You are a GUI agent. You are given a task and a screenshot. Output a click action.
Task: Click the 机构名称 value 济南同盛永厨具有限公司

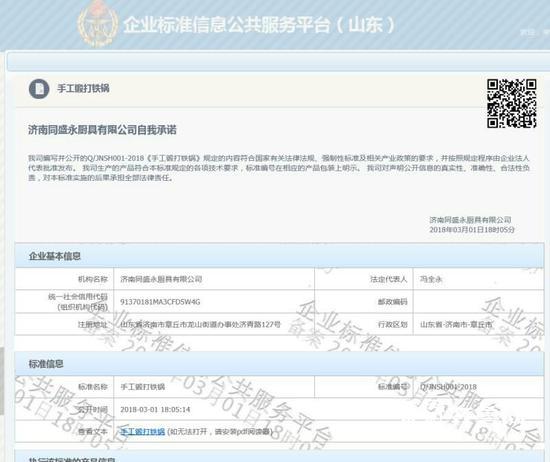click(x=161, y=279)
